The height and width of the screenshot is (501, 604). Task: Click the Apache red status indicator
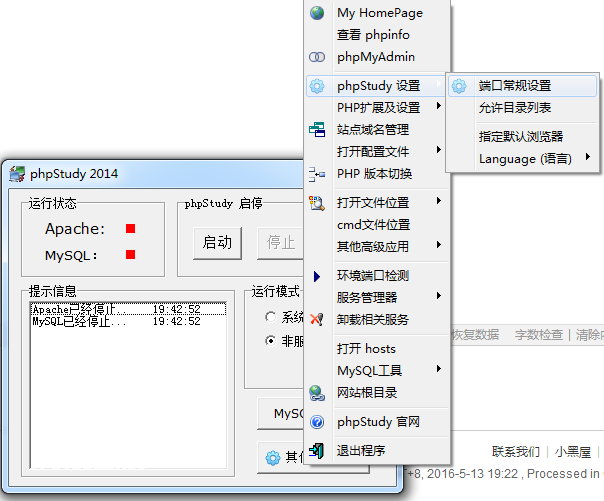pos(131,229)
